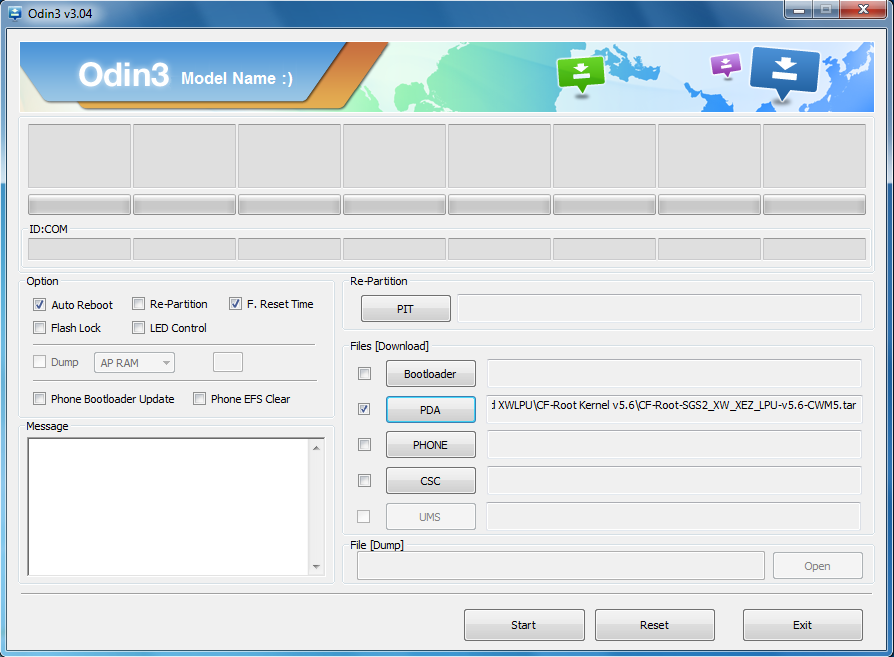This screenshot has width=894, height=657.
Task: Click the PIT file path field
Action: coord(659,309)
